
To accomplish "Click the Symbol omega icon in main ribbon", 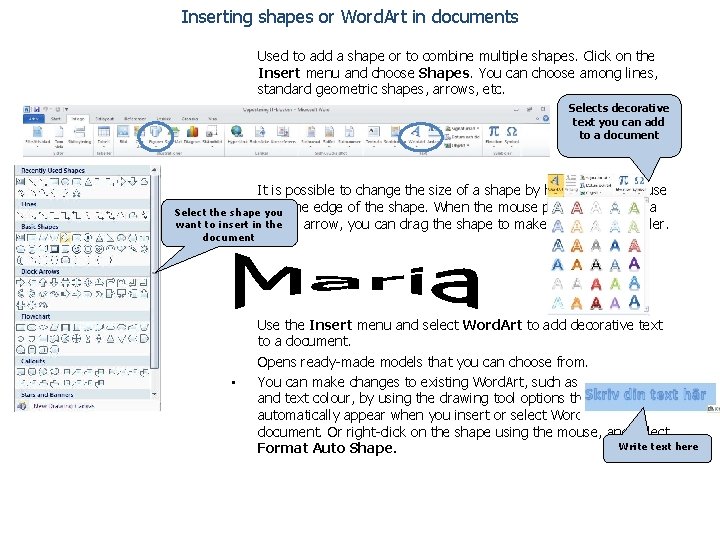I will (512, 134).
